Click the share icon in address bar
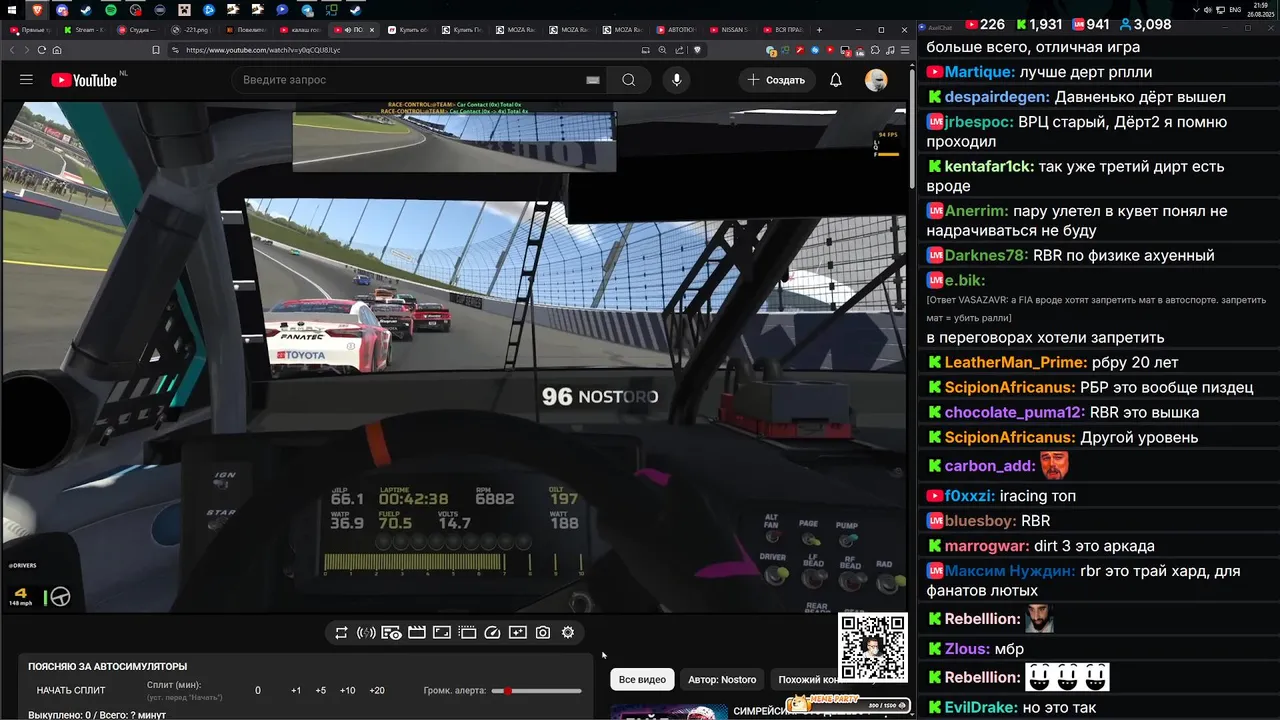 point(680,50)
